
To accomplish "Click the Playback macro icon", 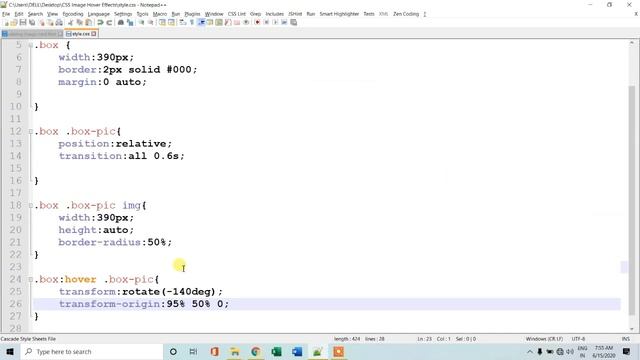I will 276,22.
